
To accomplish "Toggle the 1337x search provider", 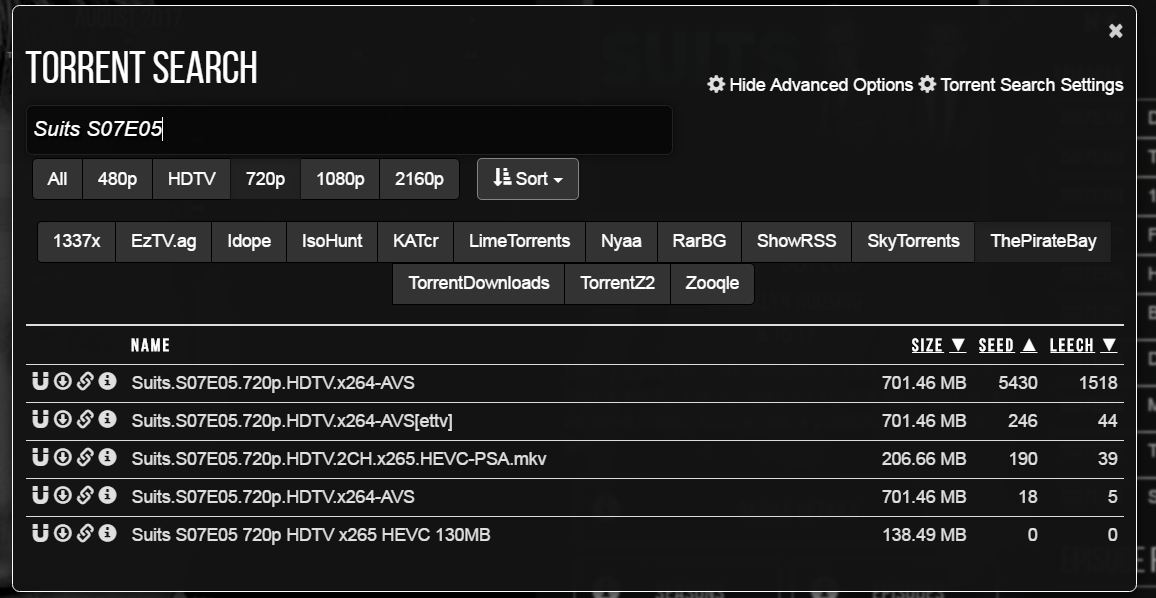I will point(77,242).
